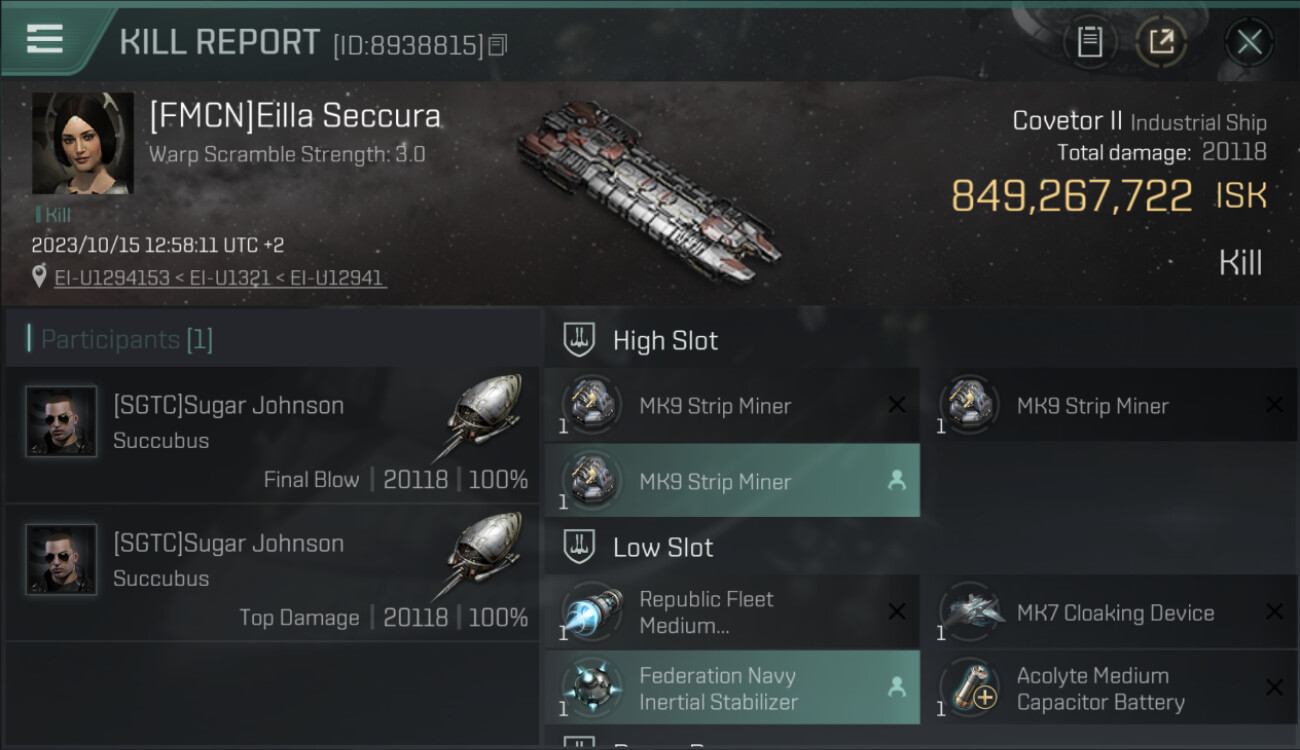
Task: Open the hamburger main menu
Action: (x=45, y=40)
